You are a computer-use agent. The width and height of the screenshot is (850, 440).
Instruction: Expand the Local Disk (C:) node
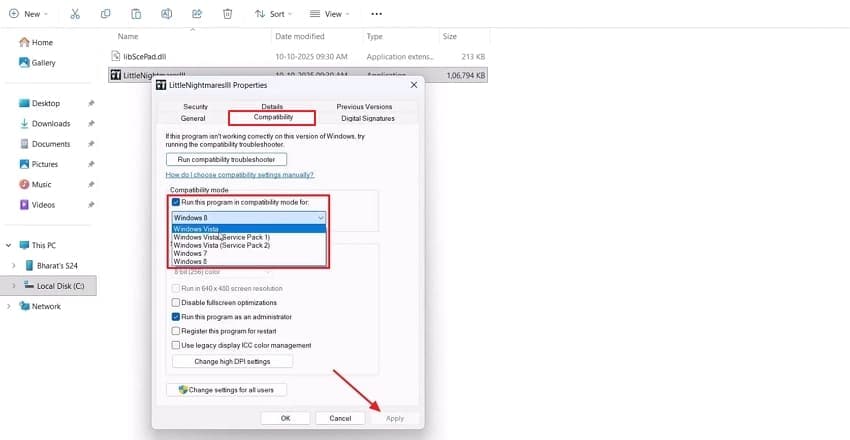14,286
